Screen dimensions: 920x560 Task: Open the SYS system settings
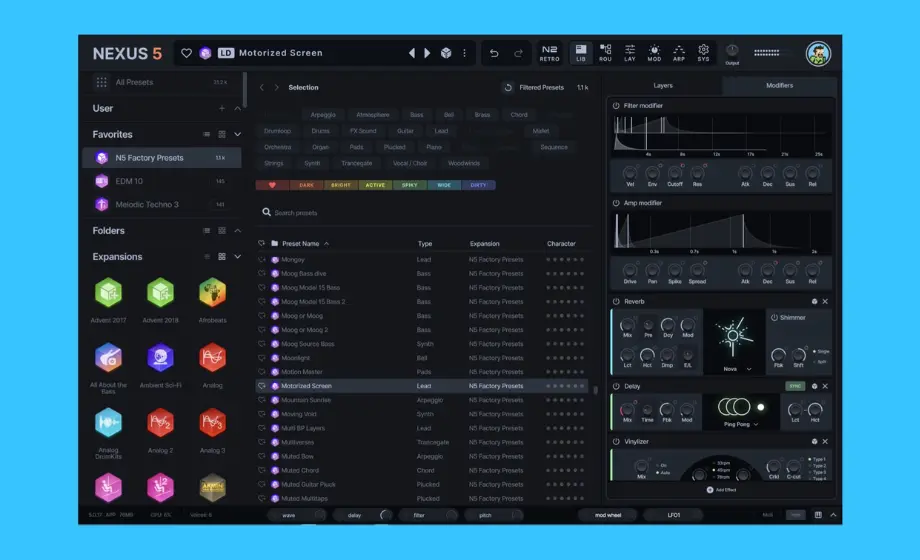[703, 53]
